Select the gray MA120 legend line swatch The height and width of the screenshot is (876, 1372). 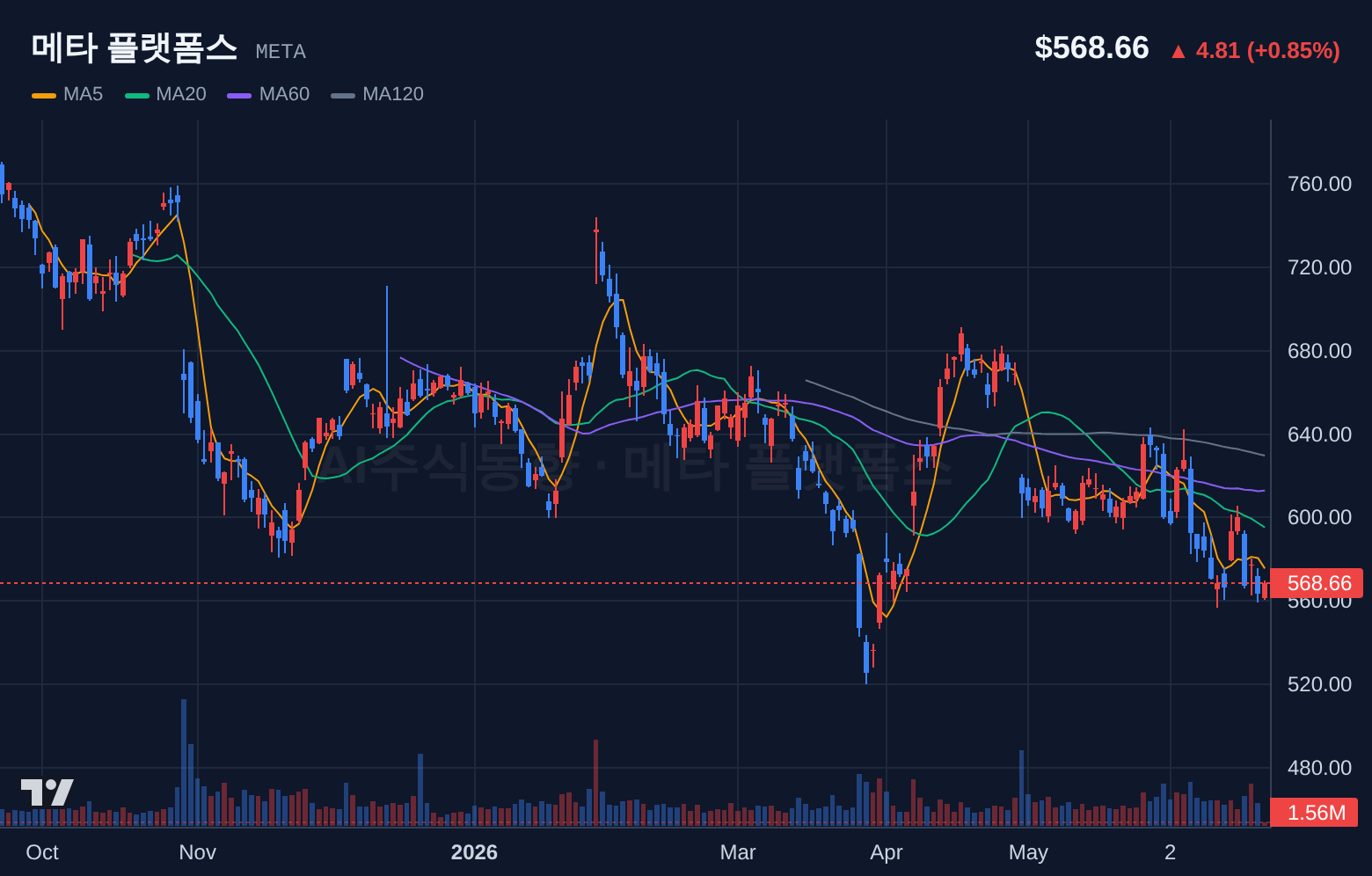pos(343,95)
